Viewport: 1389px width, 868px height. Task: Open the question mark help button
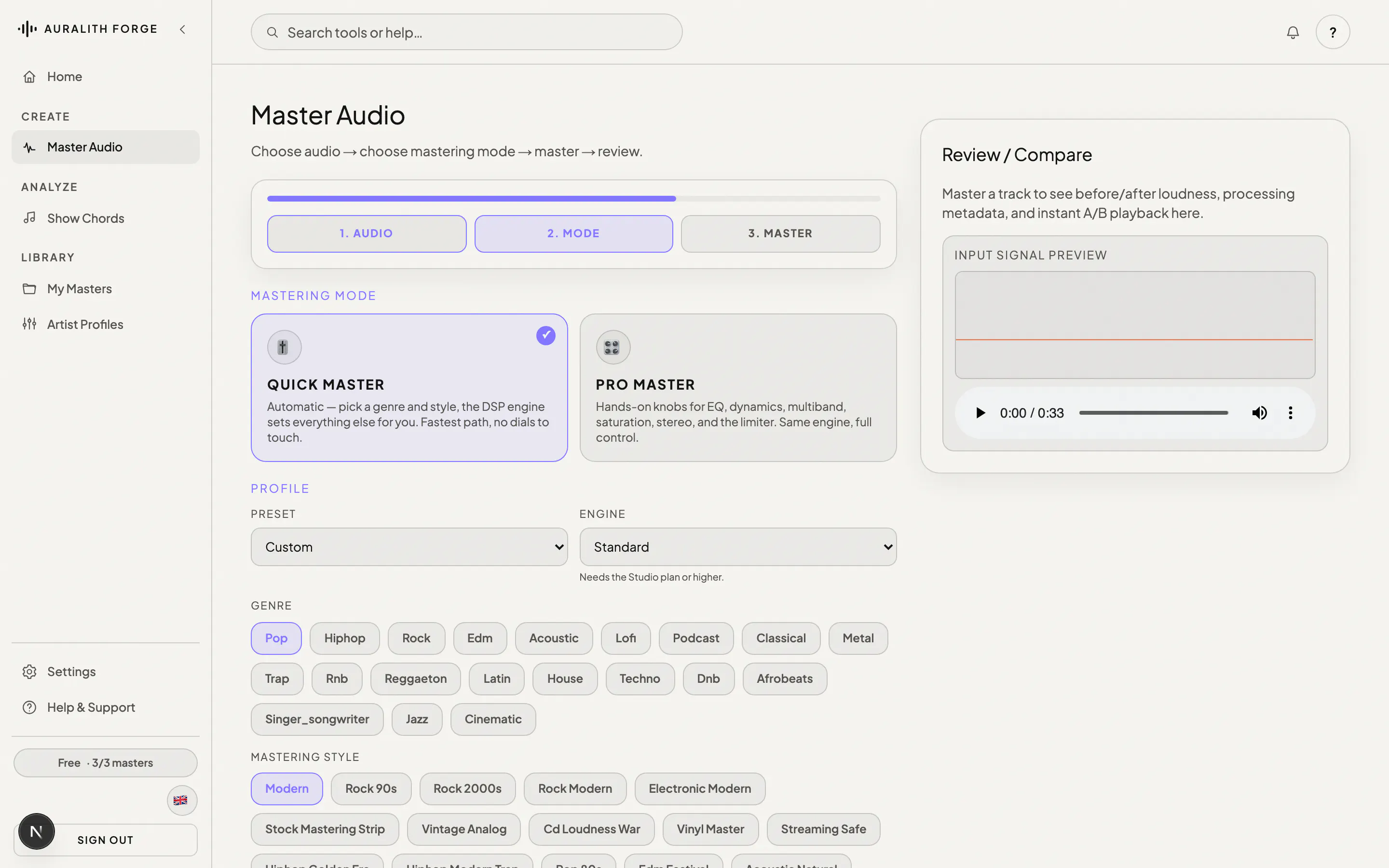[x=1333, y=32]
